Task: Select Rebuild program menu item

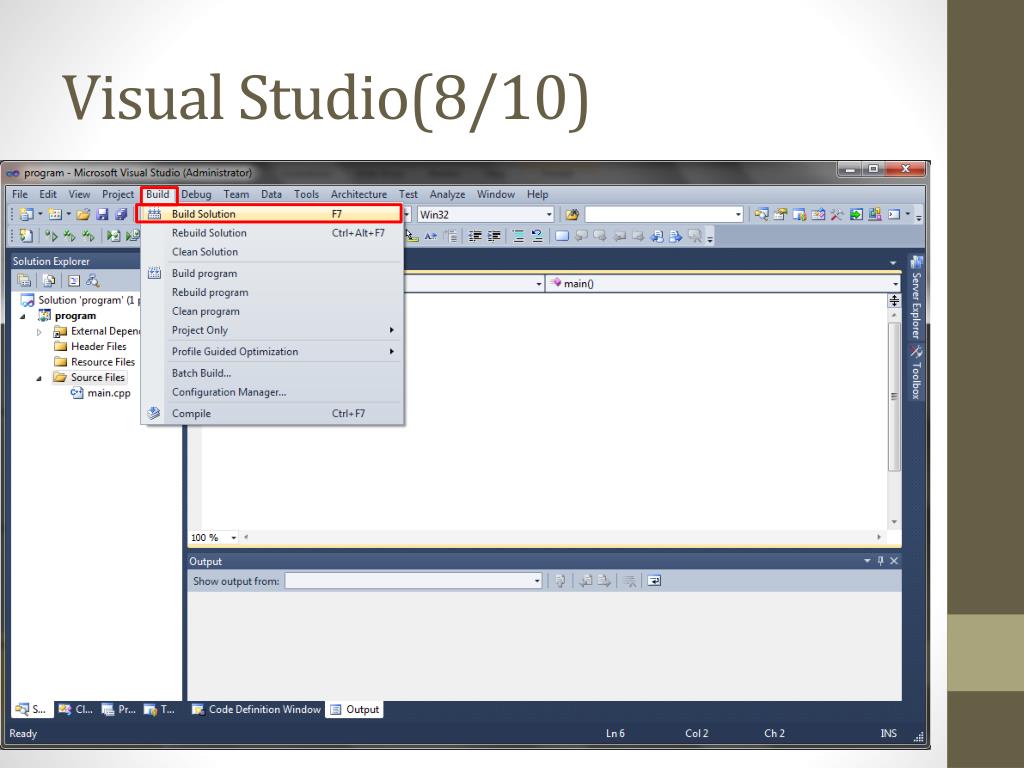Action: click(x=271, y=292)
